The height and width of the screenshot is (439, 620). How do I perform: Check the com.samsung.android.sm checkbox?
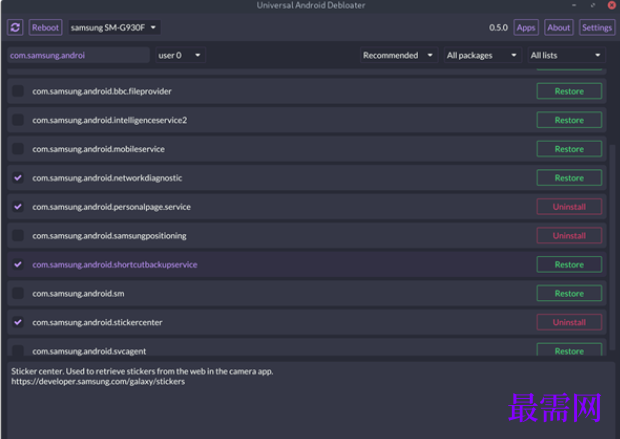tap(18, 293)
